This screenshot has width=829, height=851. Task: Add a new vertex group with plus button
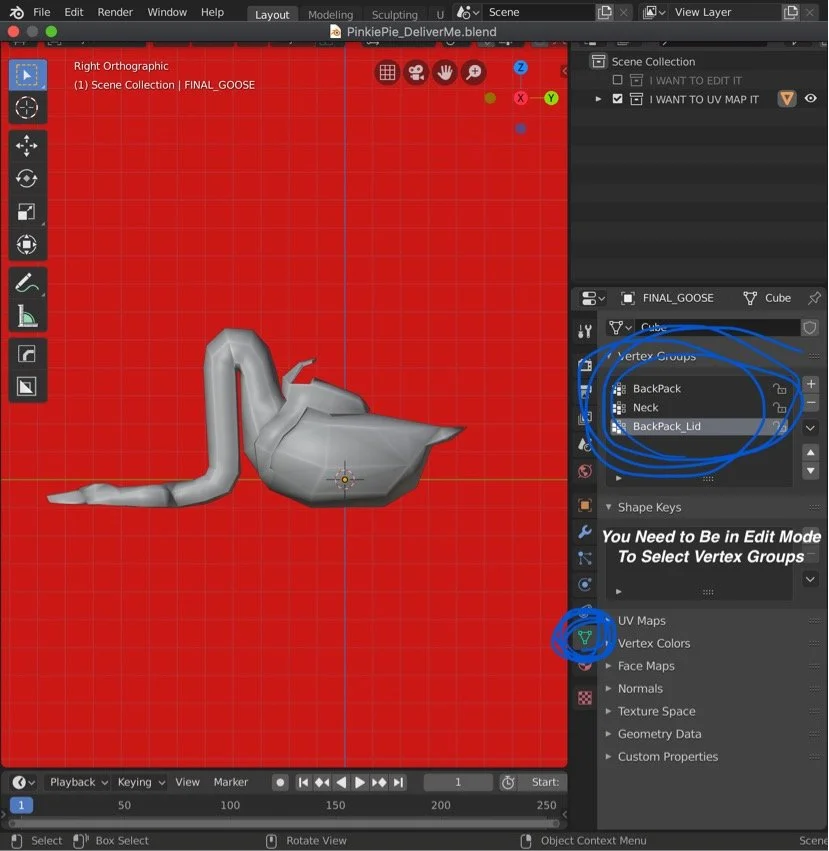pos(811,384)
